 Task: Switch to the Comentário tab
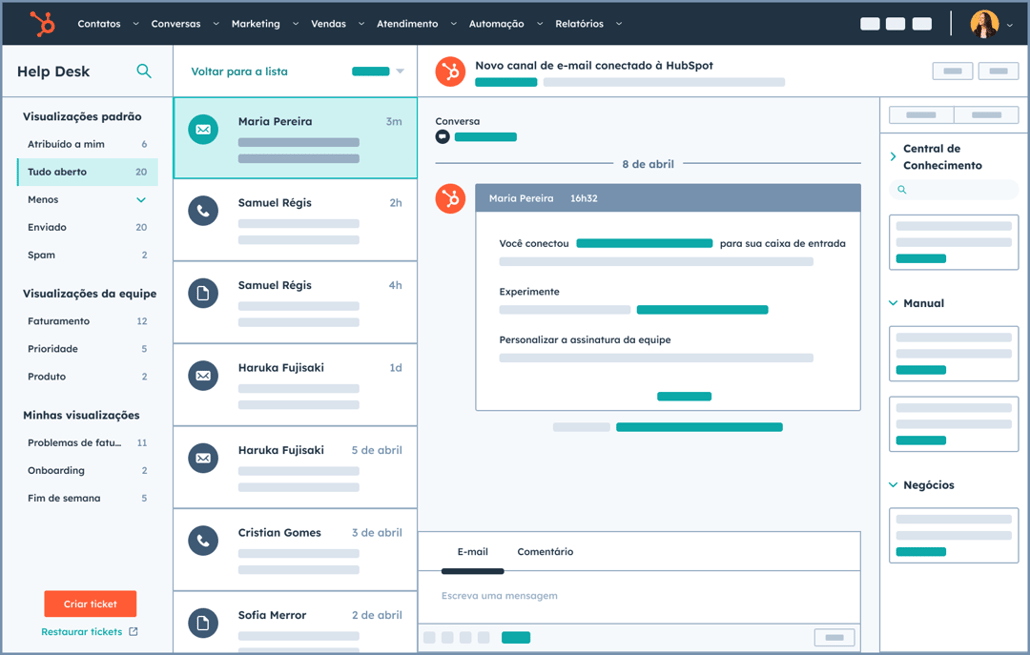coord(544,551)
